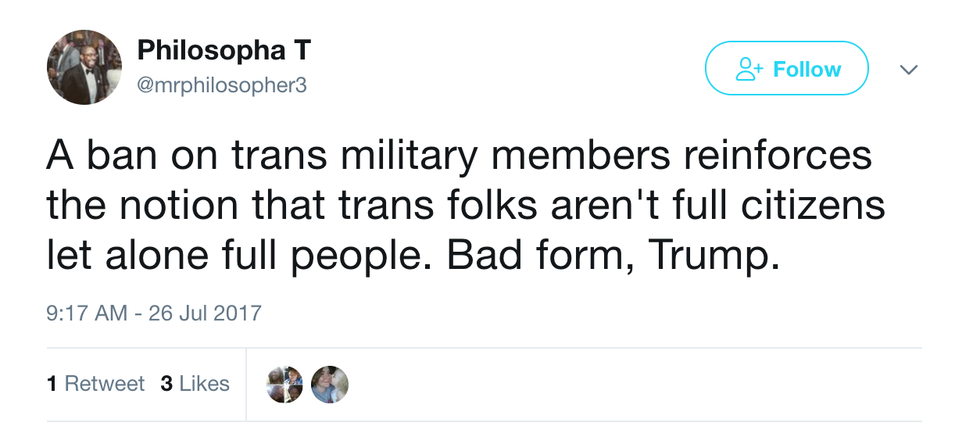Click the "26 Jul 2017" date text
980x430 pixels.
coord(204,313)
